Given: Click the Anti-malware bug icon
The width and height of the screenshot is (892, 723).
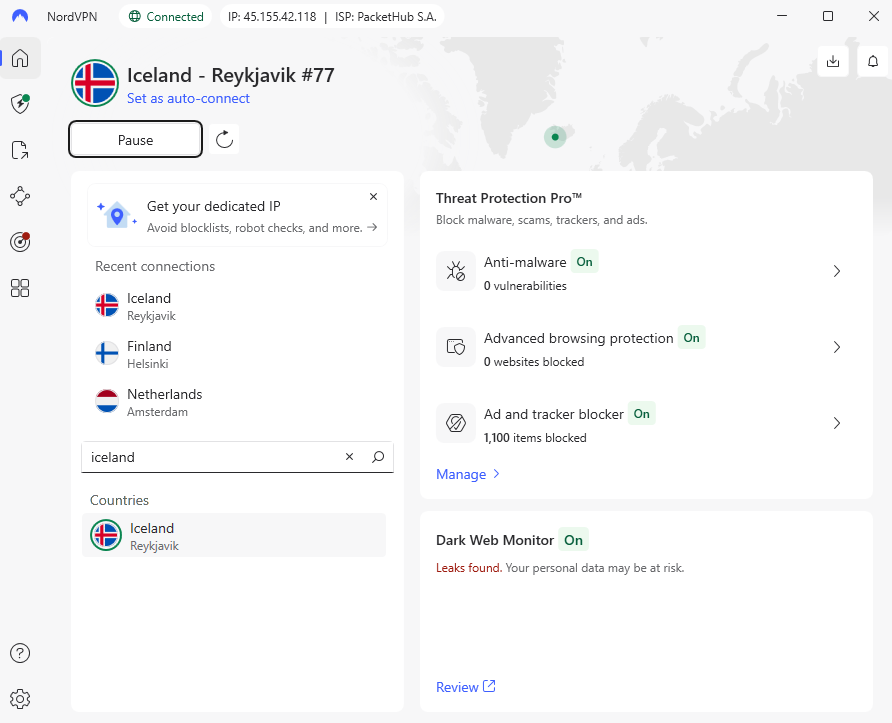Looking at the screenshot, I should point(456,271).
